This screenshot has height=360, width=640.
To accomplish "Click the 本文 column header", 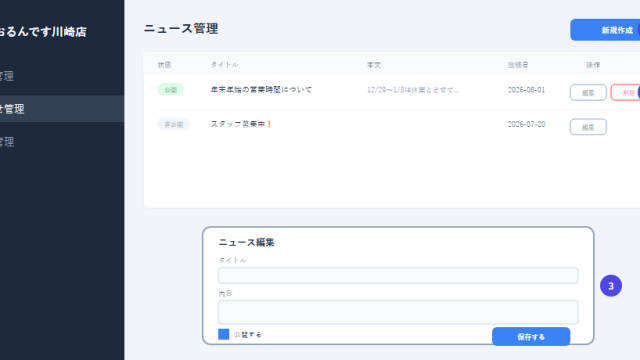I will 374,65.
